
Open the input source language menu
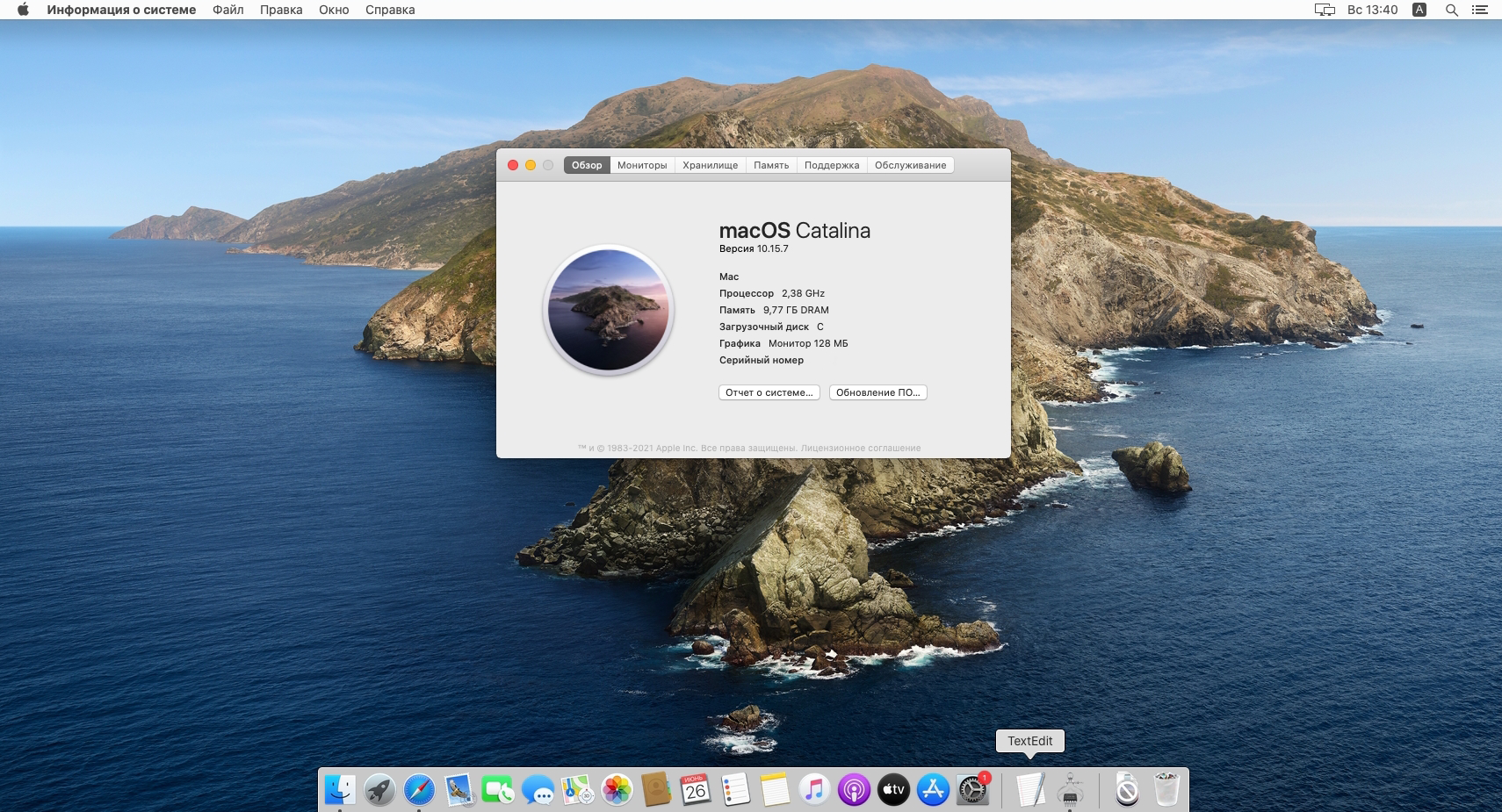point(1419,10)
